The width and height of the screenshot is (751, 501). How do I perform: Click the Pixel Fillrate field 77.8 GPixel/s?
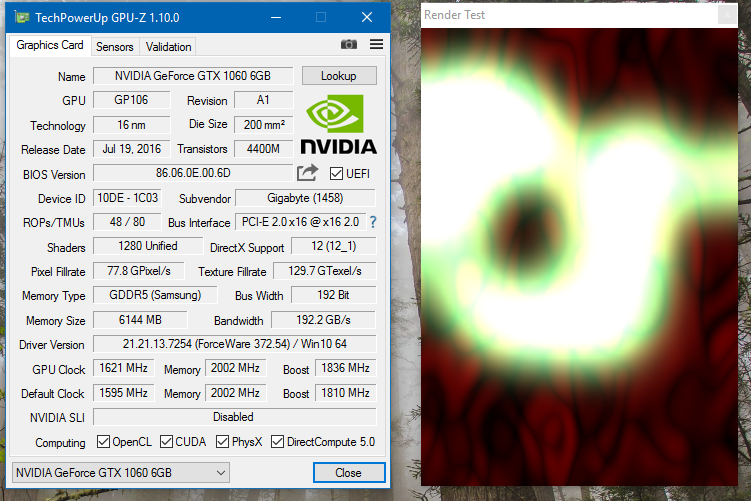pyautogui.click(x=139, y=271)
